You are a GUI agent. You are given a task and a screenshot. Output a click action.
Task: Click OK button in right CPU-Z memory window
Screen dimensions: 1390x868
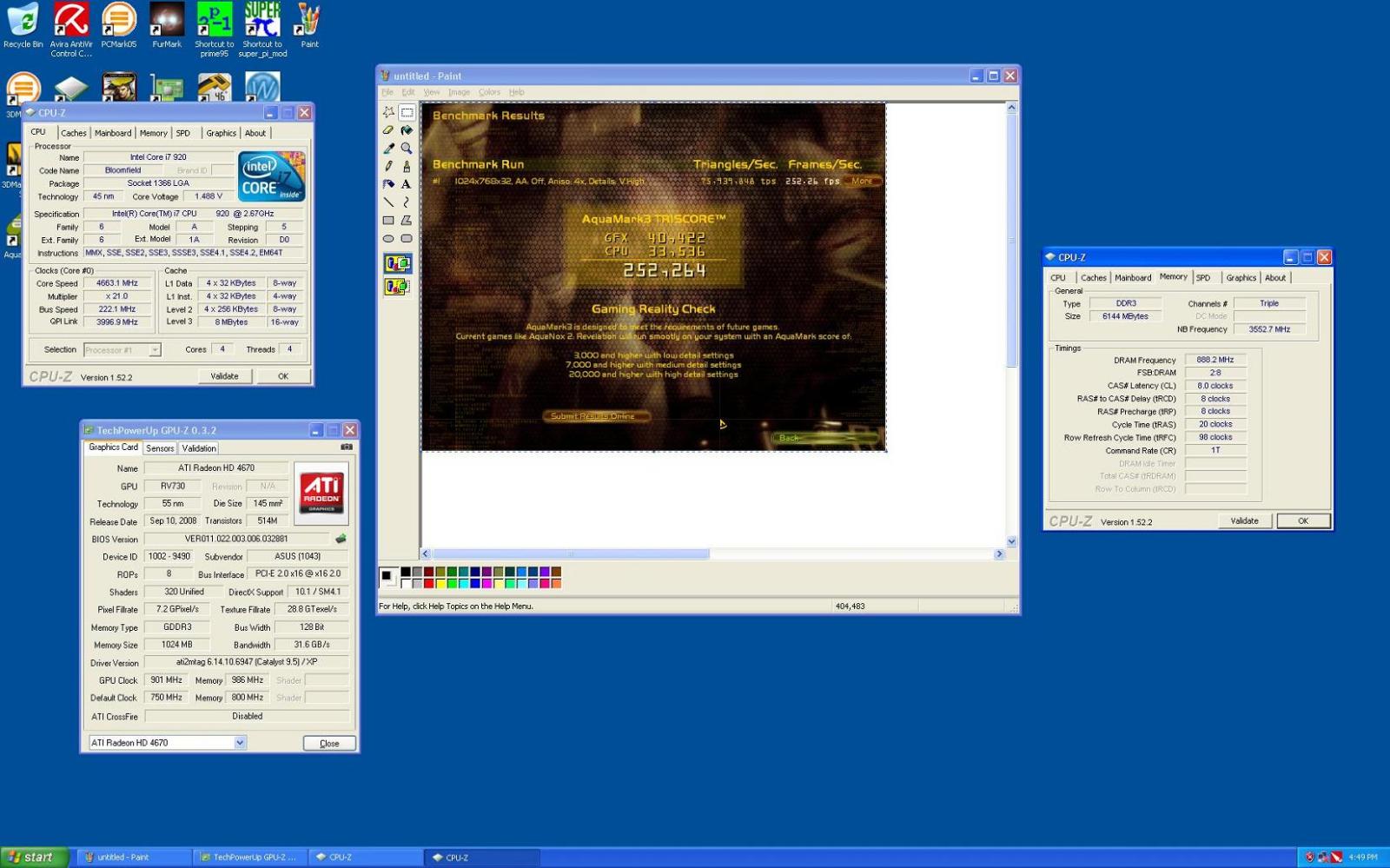point(1303,521)
